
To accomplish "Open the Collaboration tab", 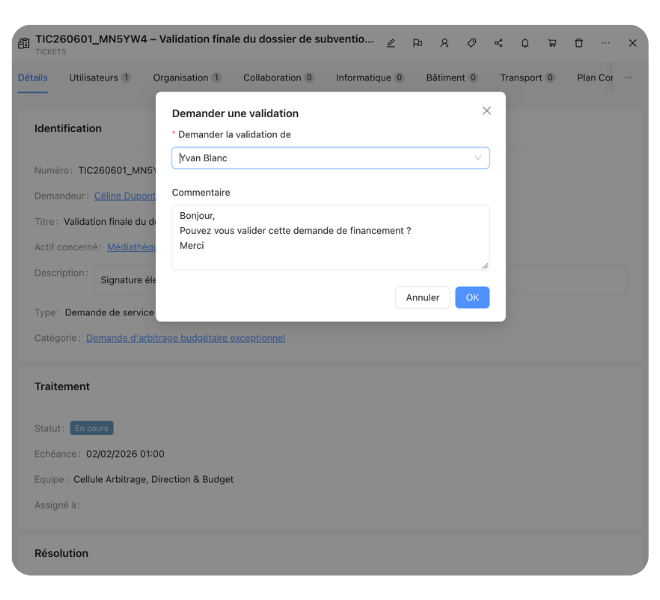I will pos(278,78).
